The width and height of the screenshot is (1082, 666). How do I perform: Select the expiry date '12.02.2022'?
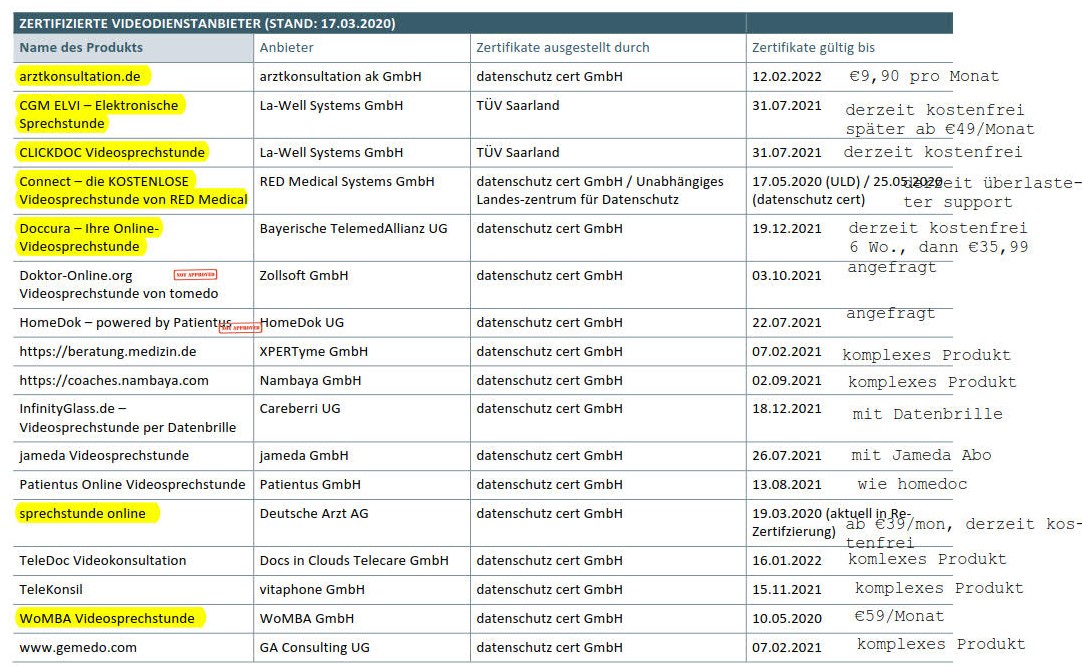pos(787,77)
